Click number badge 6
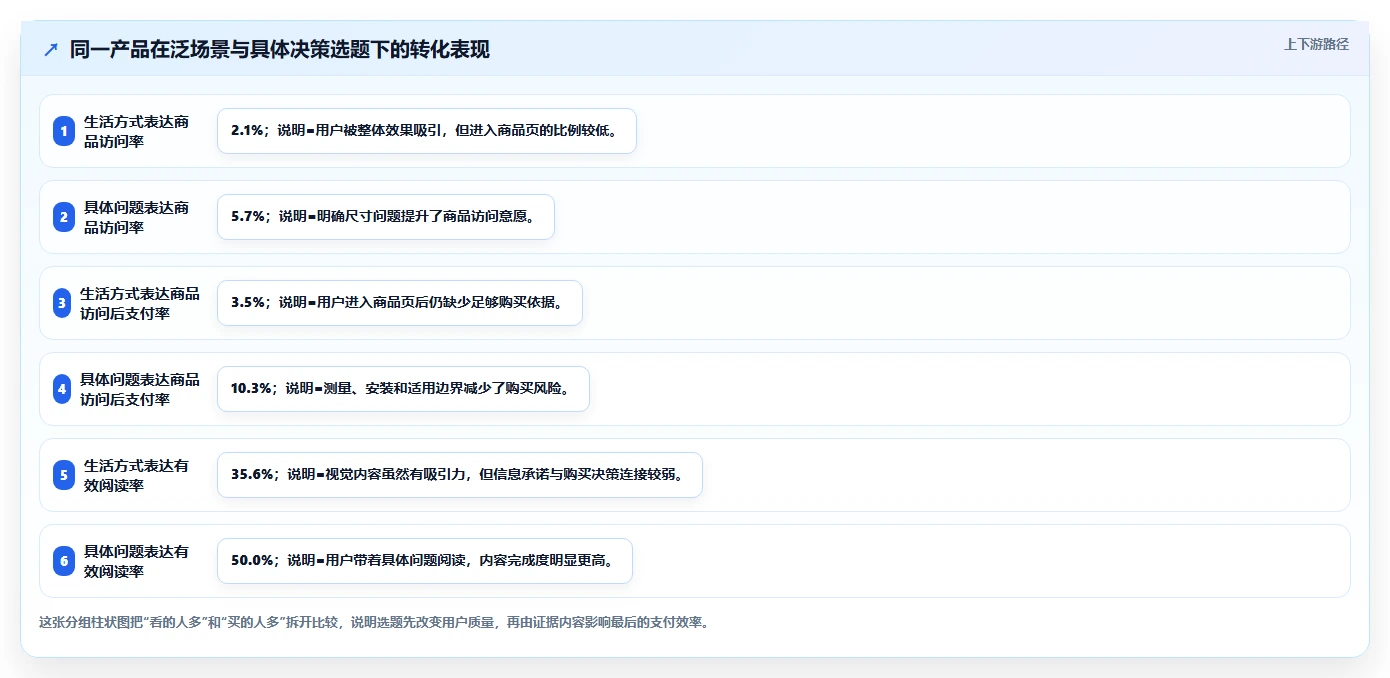1390x678 pixels. coord(64,561)
